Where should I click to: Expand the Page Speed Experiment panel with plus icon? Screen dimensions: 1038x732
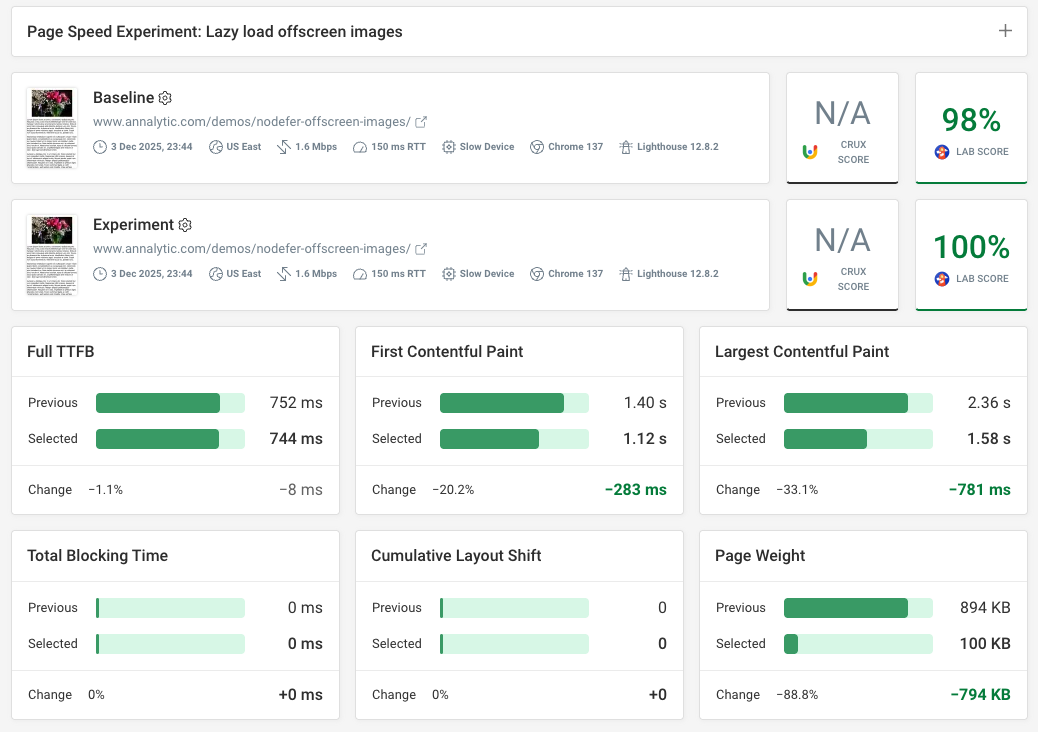[1005, 31]
